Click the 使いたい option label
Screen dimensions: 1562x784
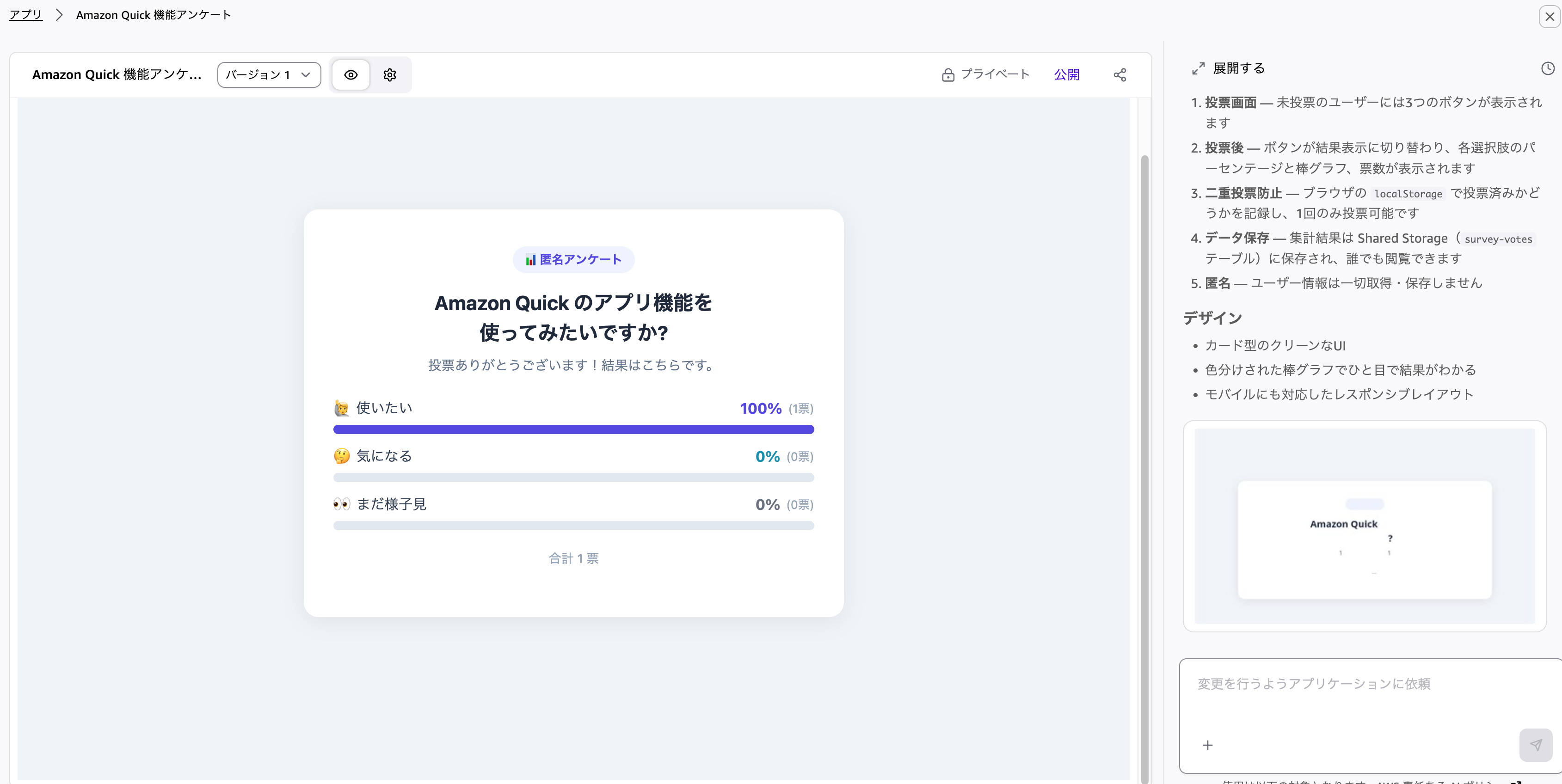click(384, 408)
